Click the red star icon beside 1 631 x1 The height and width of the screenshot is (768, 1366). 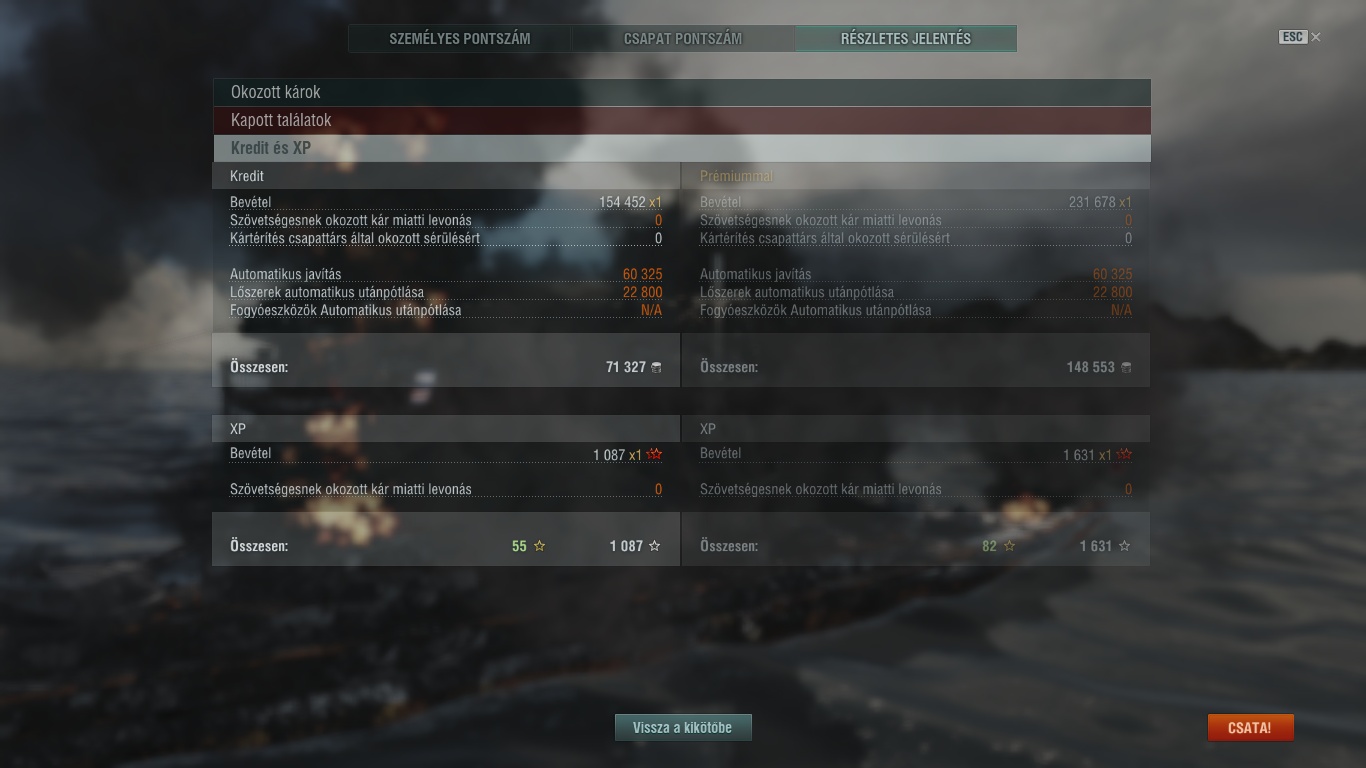click(1124, 455)
